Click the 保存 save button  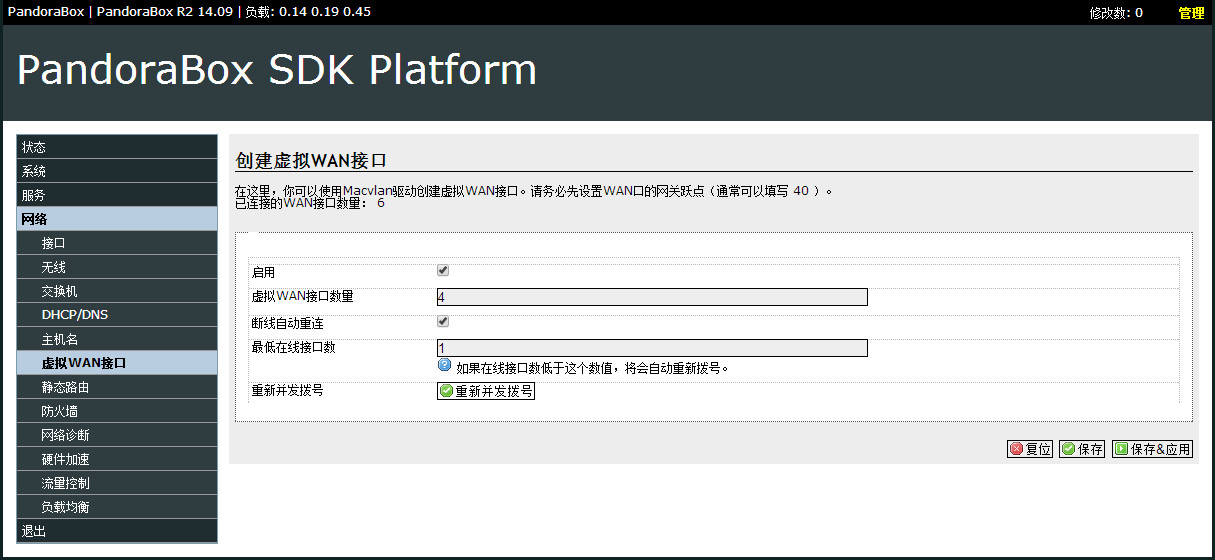pos(1083,449)
